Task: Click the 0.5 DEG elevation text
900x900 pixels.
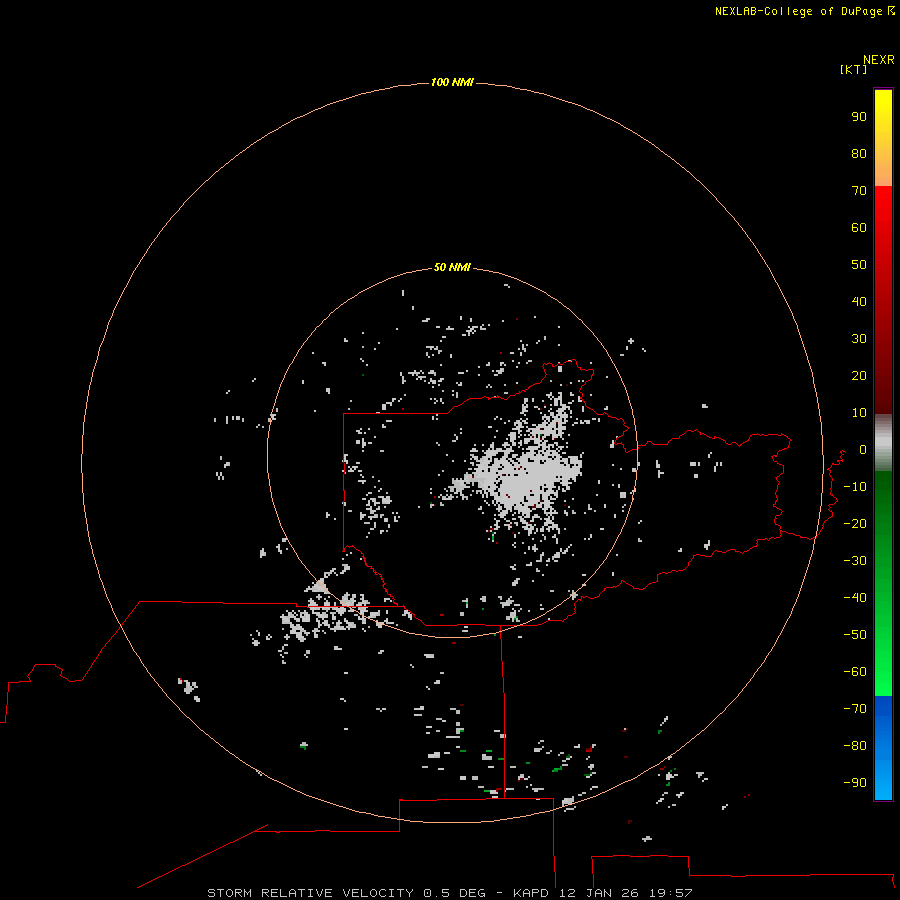Action: point(454,893)
